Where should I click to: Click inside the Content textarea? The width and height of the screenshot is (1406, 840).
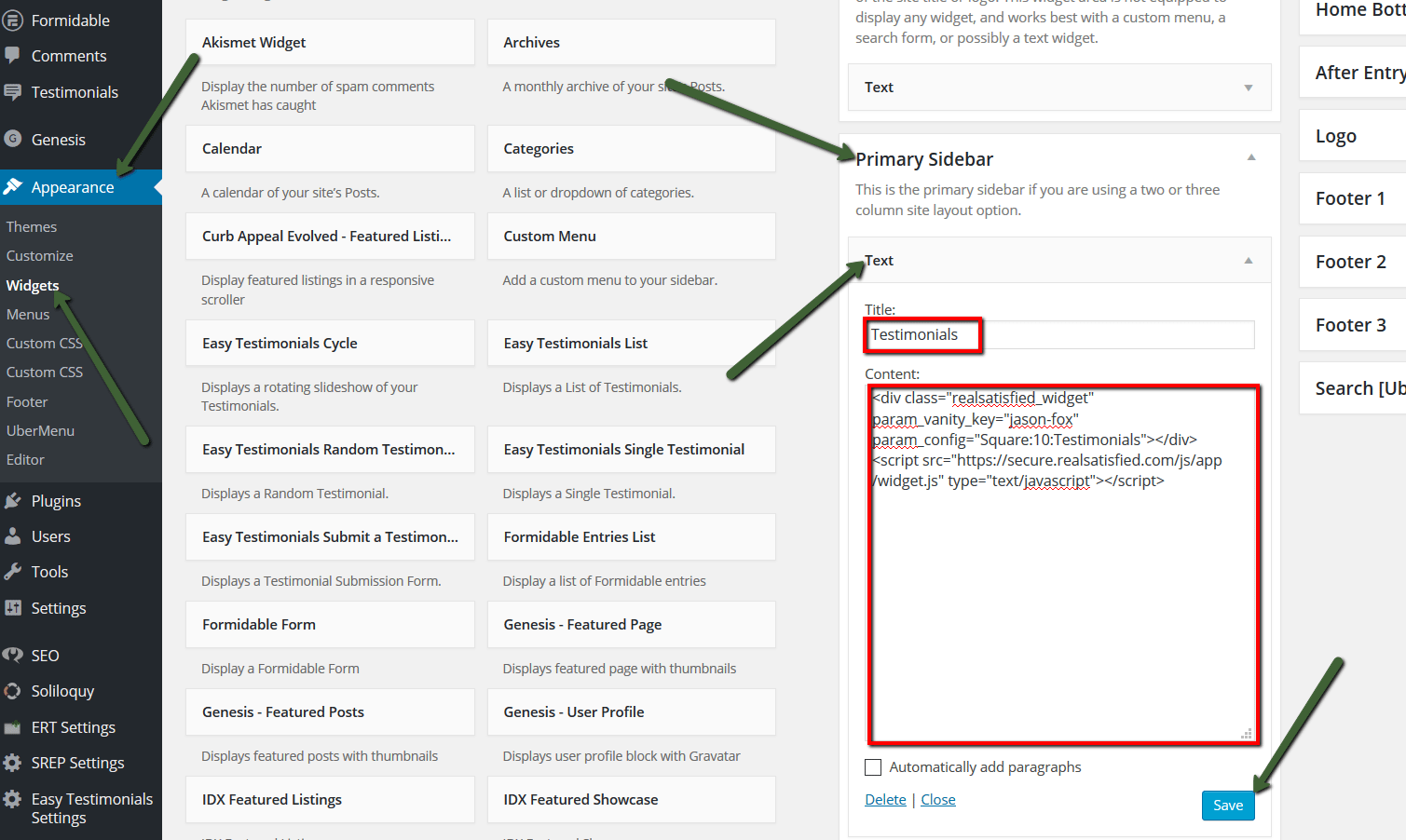pyautogui.click(x=1063, y=564)
